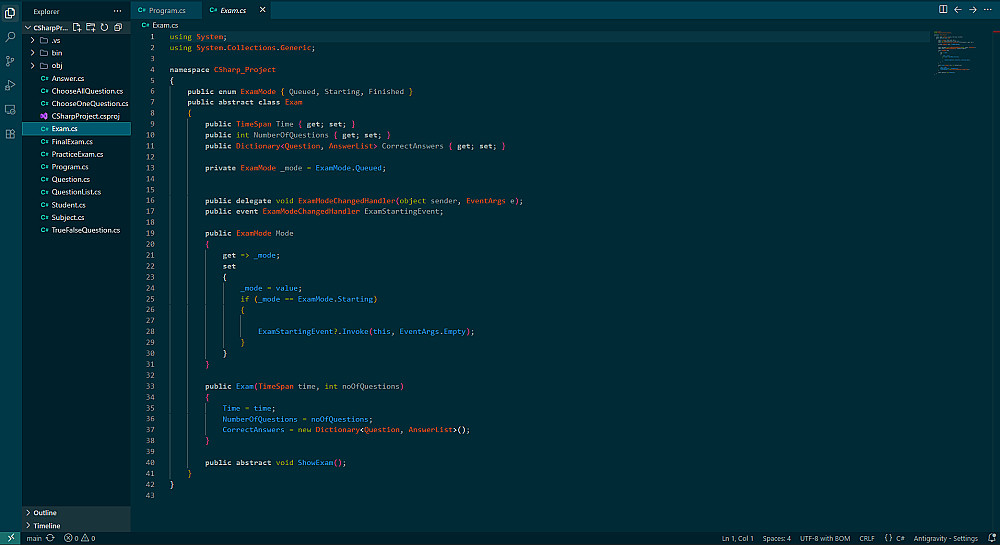This screenshot has width=1000, height=545.
Task: Click the New Folder icon in Explorer
Action: pos(91,27)
